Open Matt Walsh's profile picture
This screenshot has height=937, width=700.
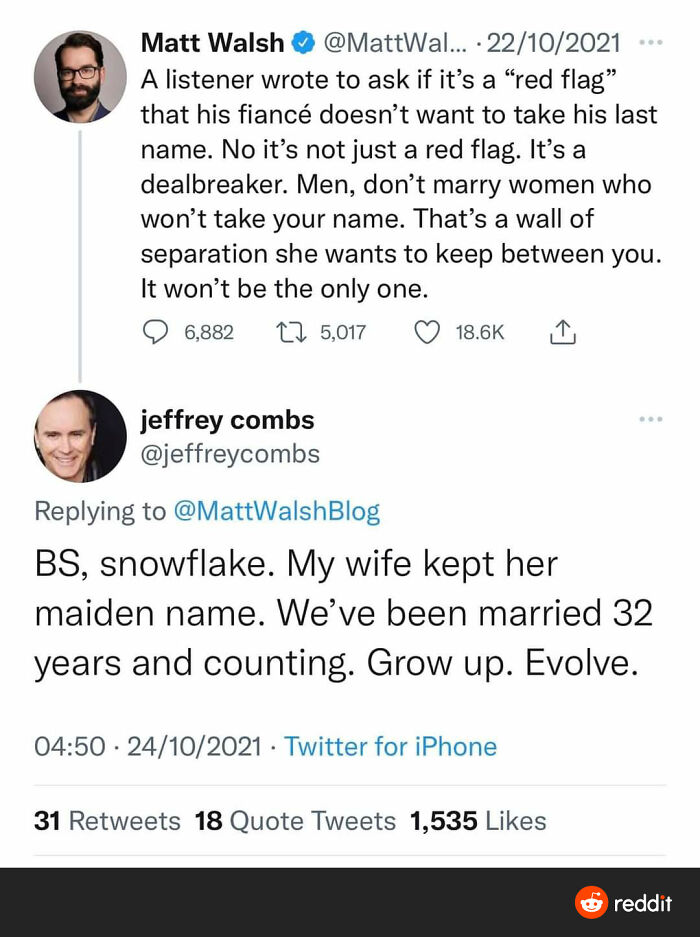coord(80,76)
